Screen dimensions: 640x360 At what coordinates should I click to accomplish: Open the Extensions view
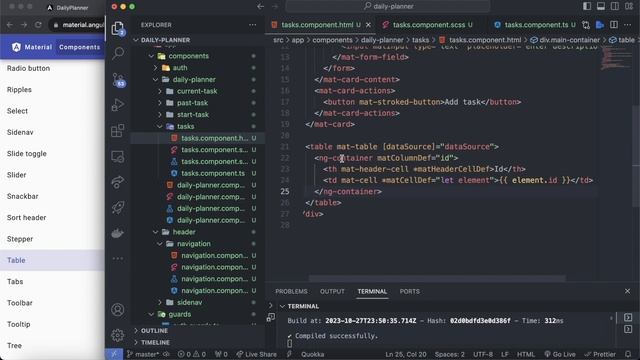[118, 131]
